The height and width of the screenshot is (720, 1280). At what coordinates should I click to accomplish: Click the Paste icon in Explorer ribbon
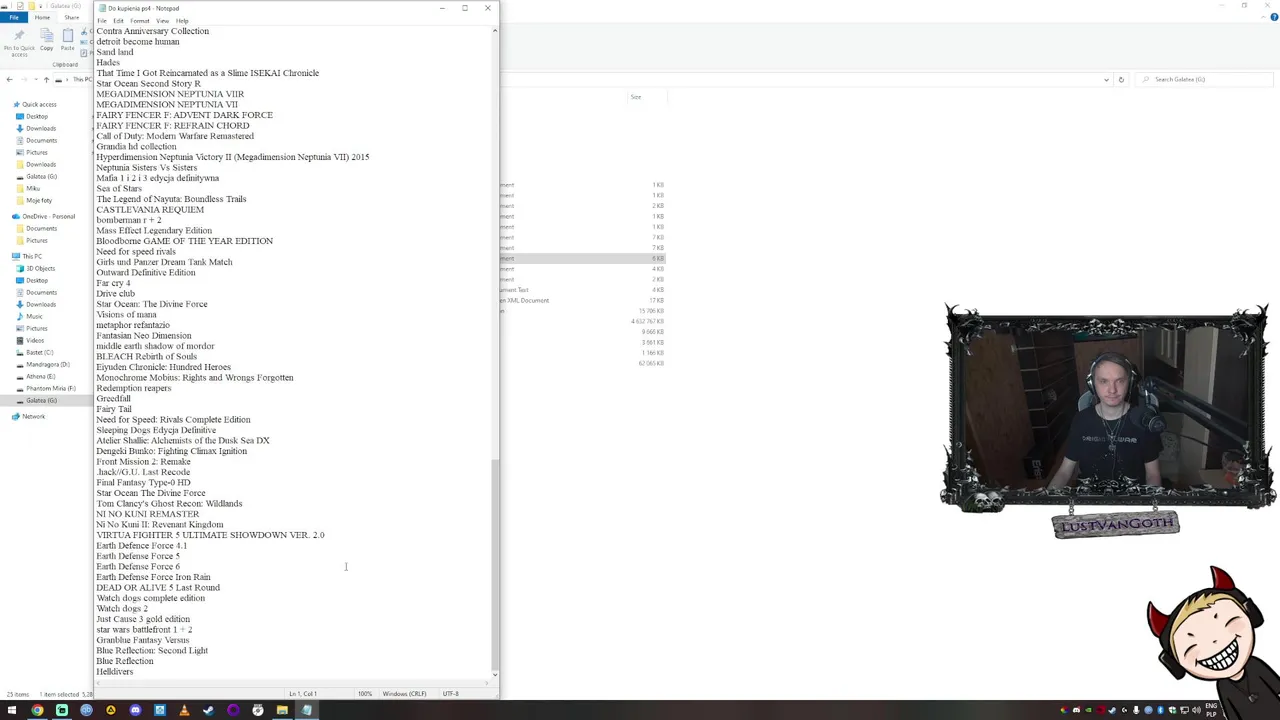(67, 40)
